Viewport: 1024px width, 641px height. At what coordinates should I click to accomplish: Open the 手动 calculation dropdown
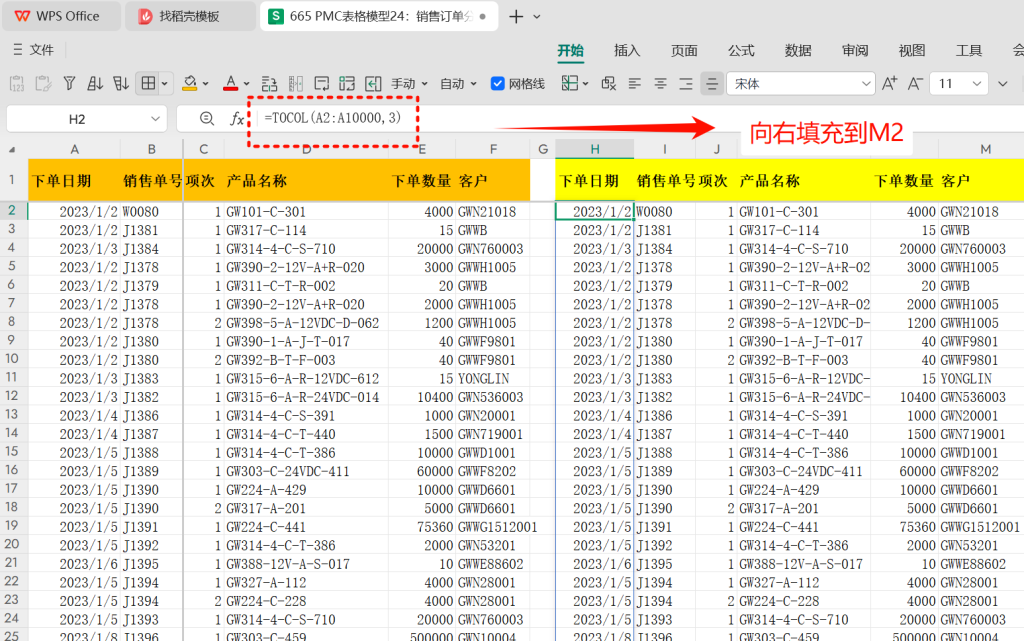point(409,84)
